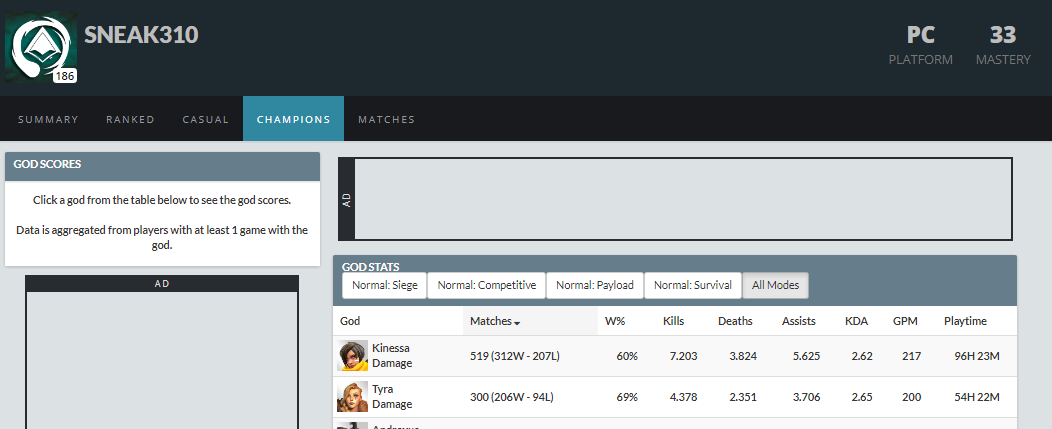Open the Summary tab
The image size is (1052, 429).
pos(48,120)
